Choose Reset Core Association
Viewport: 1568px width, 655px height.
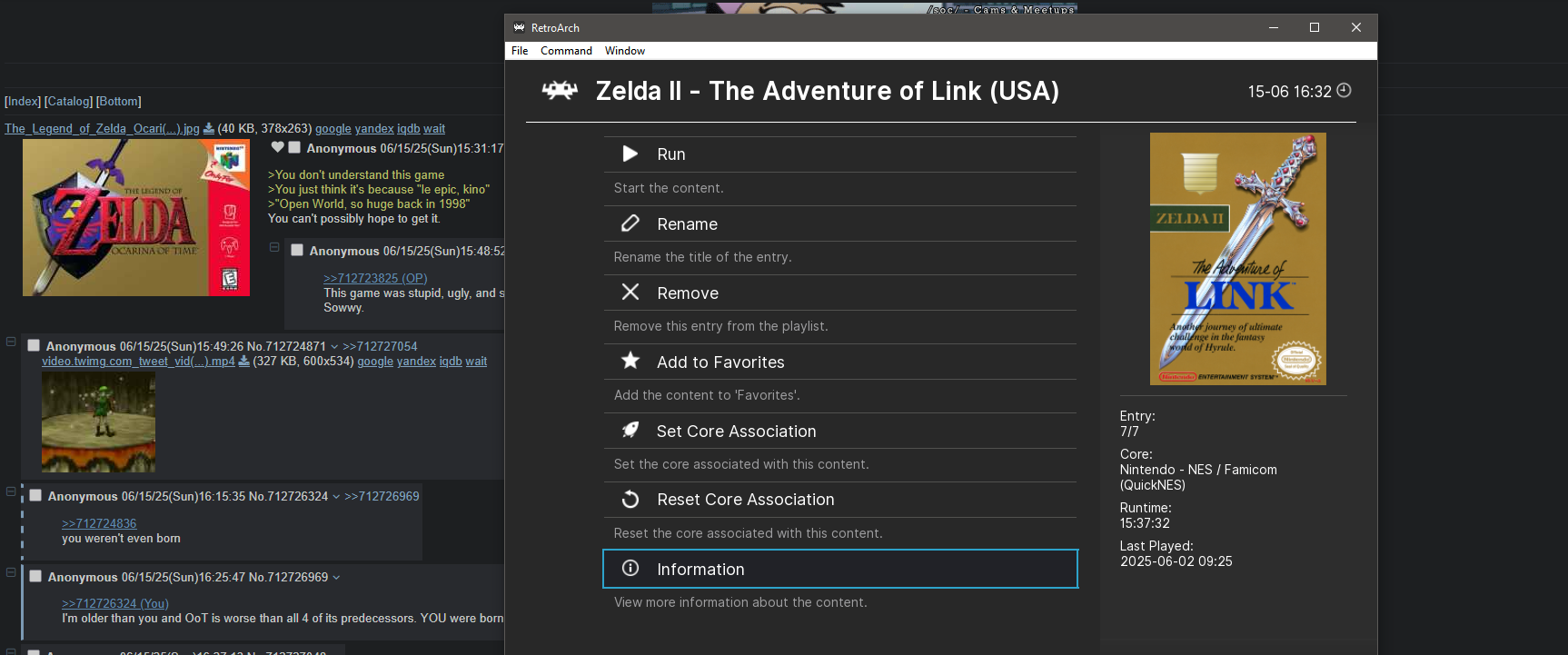pyautogui.click(x=840, y=500)
